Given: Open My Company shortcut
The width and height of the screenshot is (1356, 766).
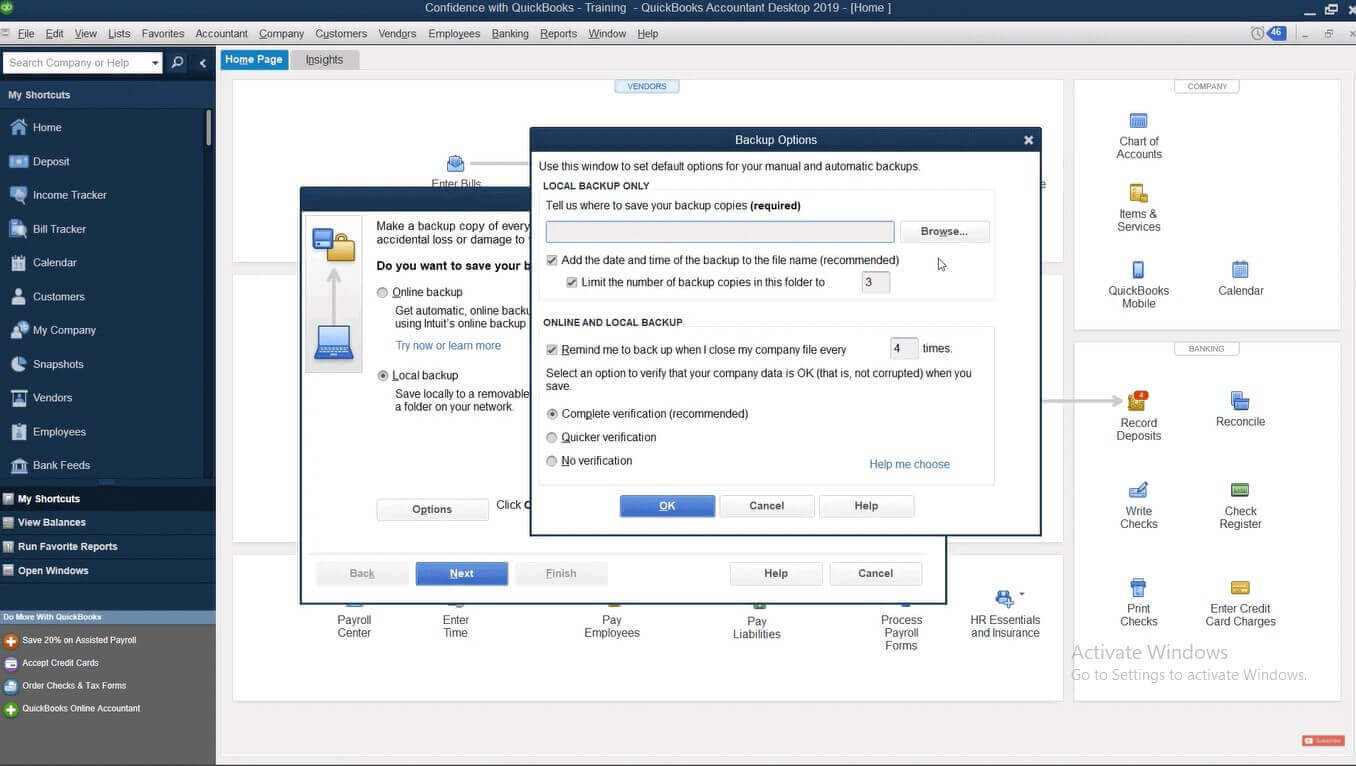Looking at the screenshot, I should [x=64, y=330].
